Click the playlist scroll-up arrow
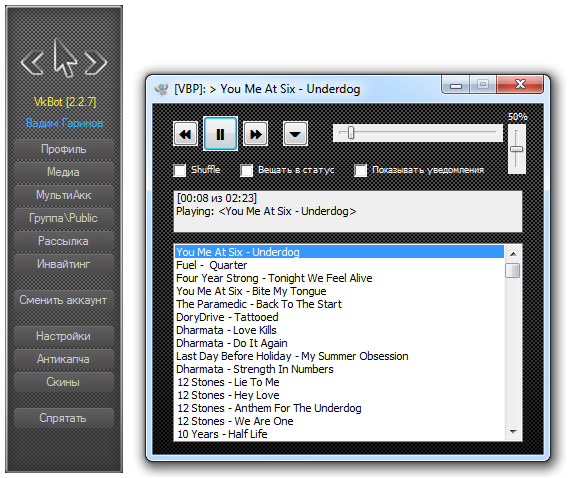 513,254
